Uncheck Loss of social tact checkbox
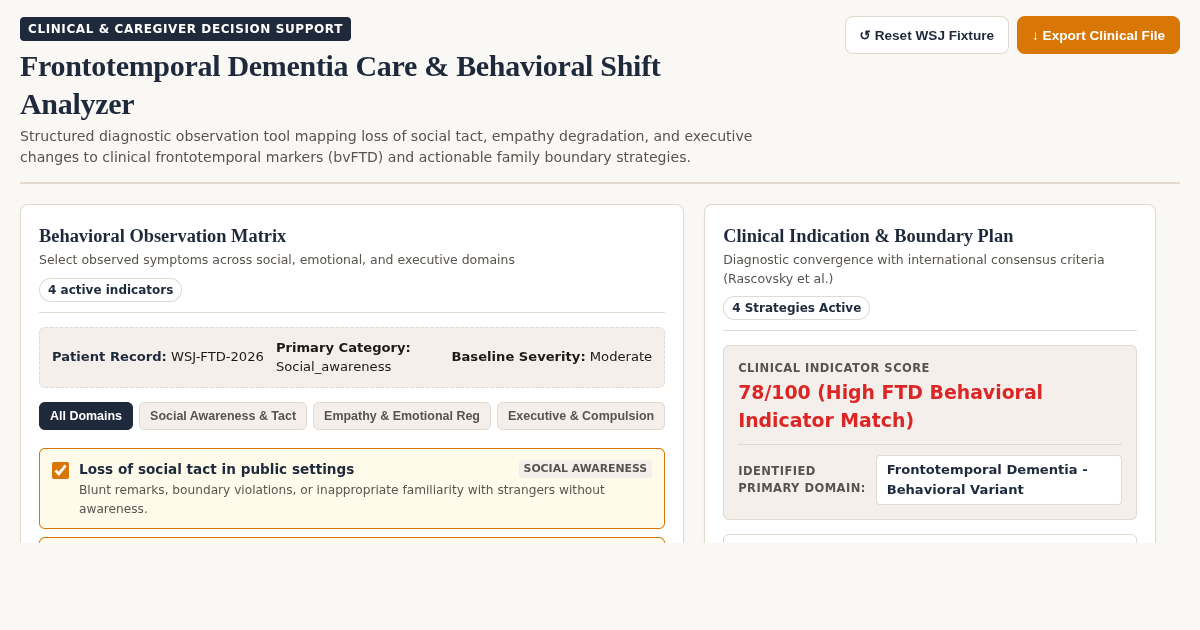1200x630 pixels. pos(61,470)
